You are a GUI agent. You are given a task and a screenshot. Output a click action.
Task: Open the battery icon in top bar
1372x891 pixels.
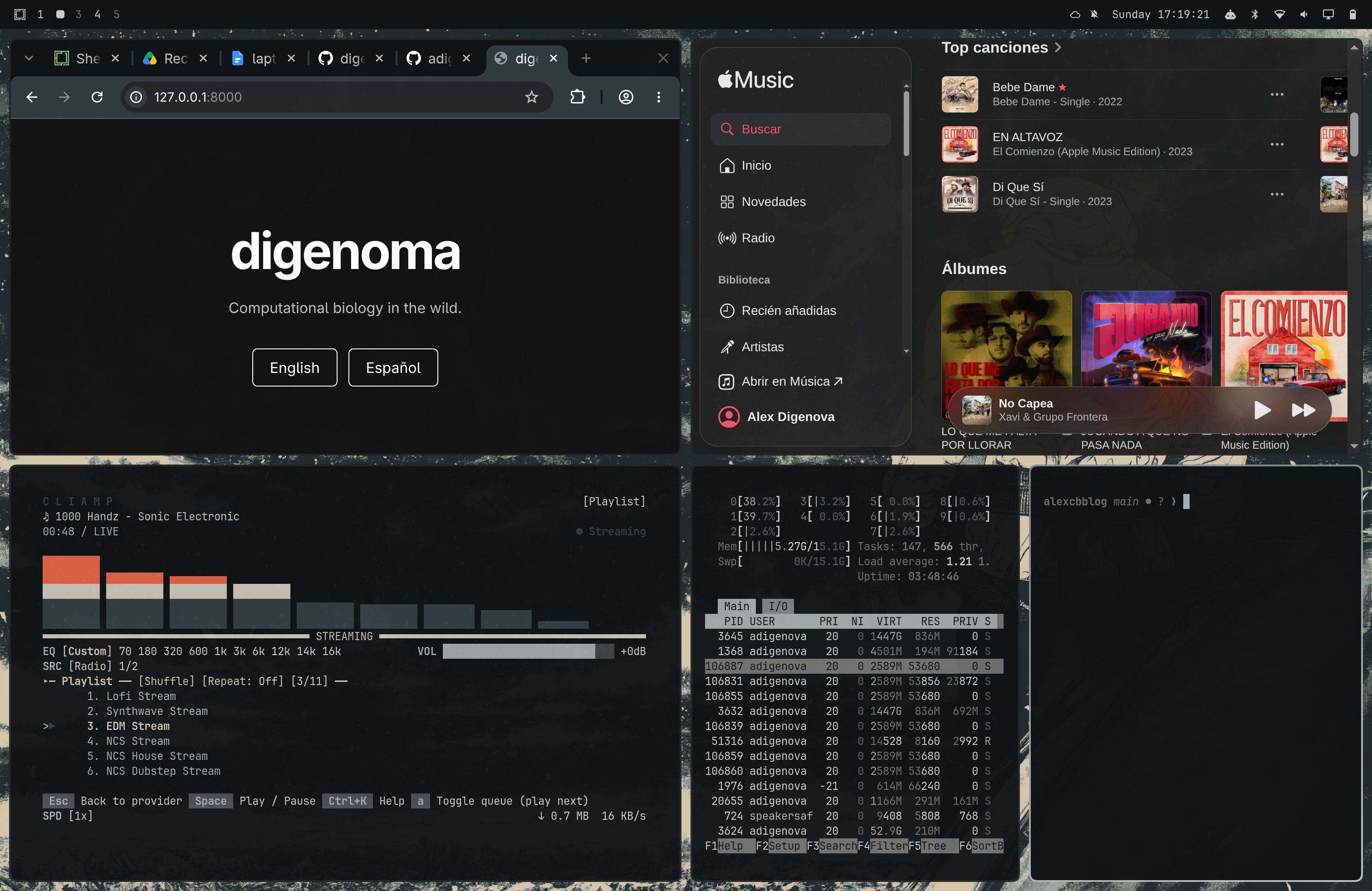[x=1352, y=15]
